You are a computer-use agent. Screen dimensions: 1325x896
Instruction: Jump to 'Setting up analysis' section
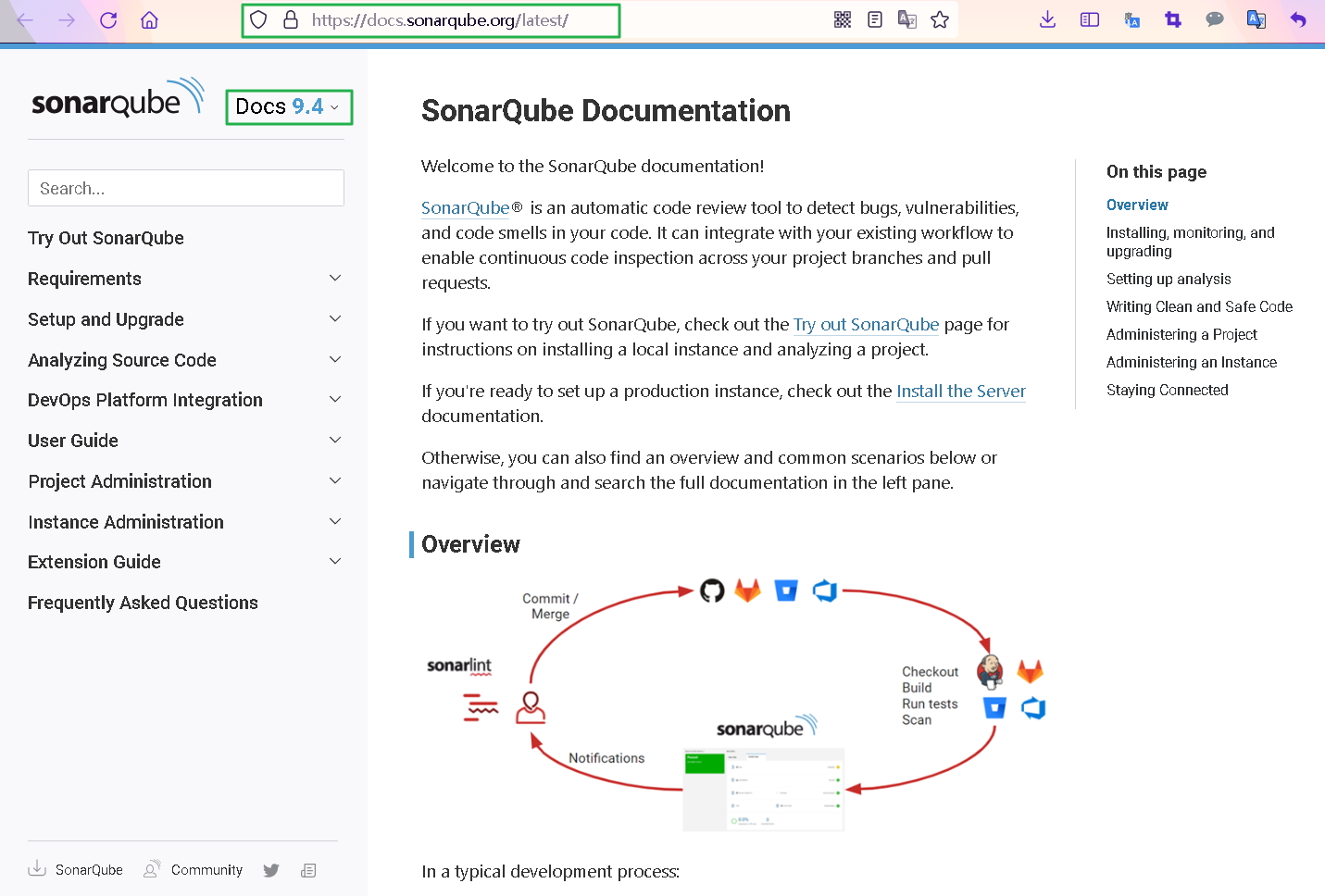point(1169,279)
